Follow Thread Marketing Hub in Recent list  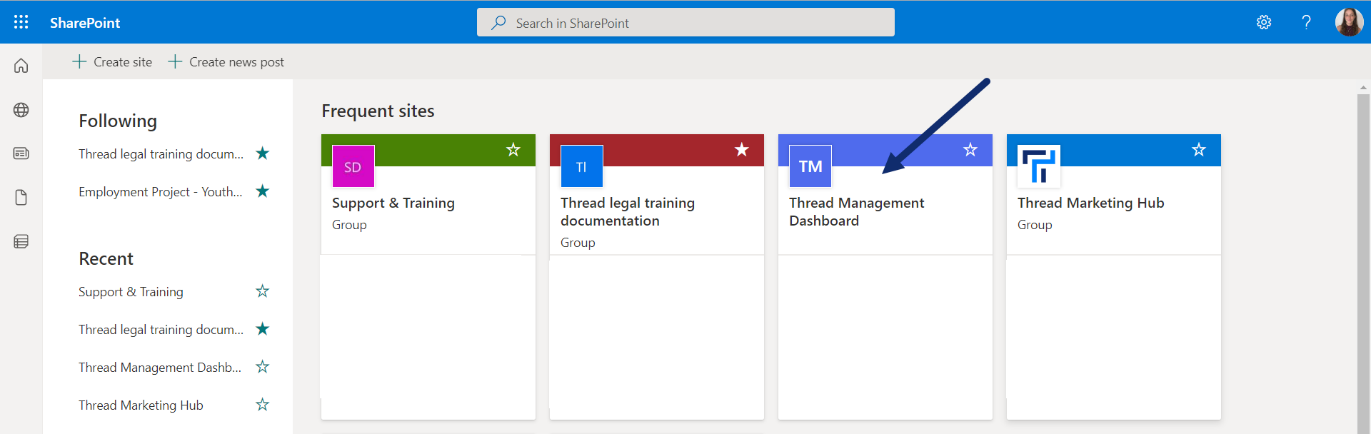[x=262, y=405]
